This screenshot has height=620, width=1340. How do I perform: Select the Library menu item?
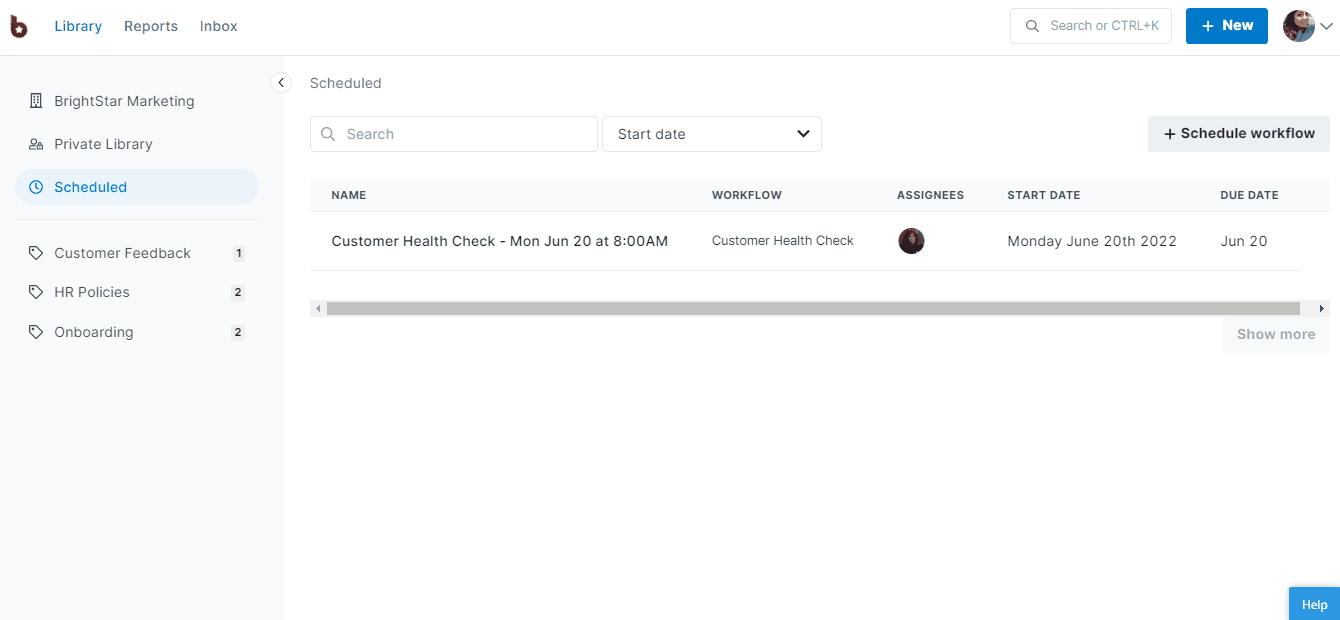[78, 26]
